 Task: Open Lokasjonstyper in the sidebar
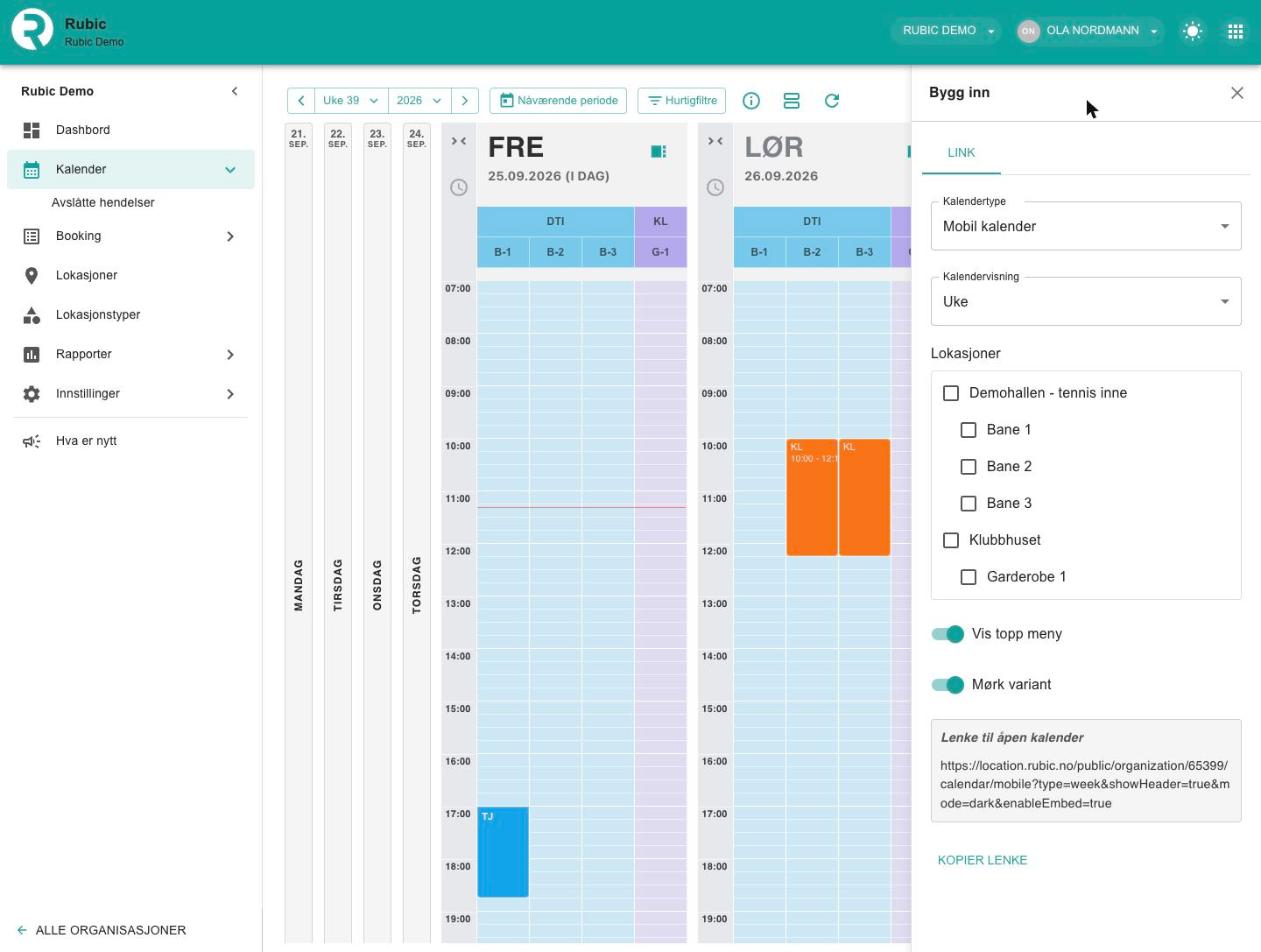pyautogui.click(x=130, y=315)
